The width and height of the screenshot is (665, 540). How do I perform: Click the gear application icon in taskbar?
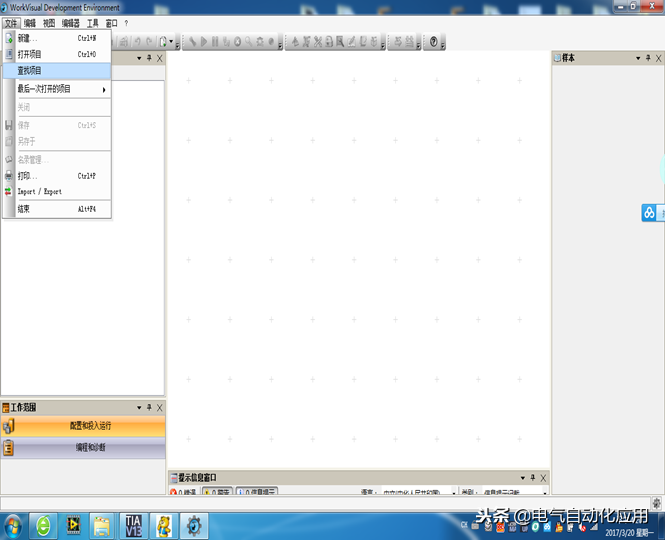coord(192,525)
